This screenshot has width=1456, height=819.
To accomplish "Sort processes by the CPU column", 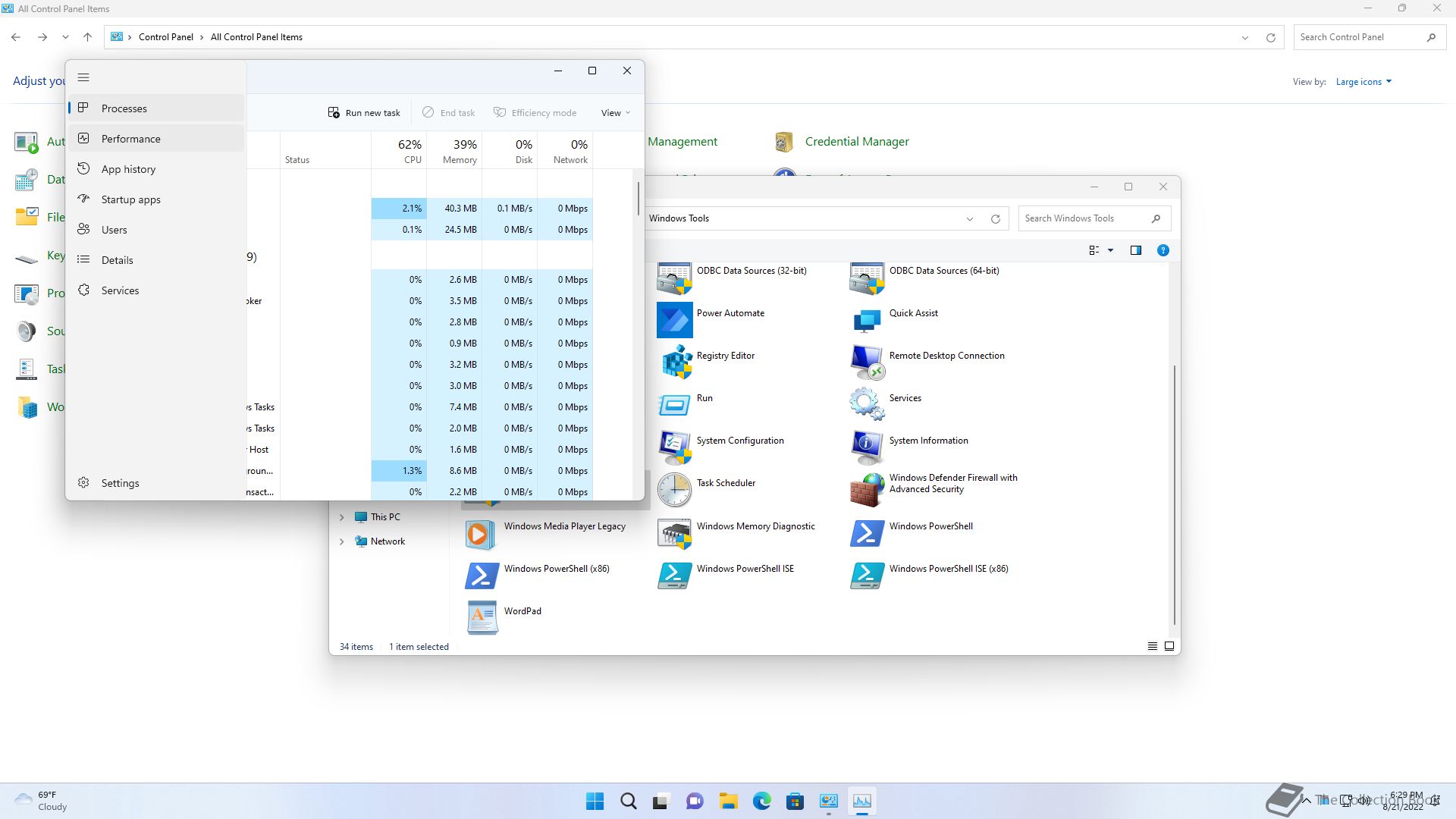I will 399,150.
